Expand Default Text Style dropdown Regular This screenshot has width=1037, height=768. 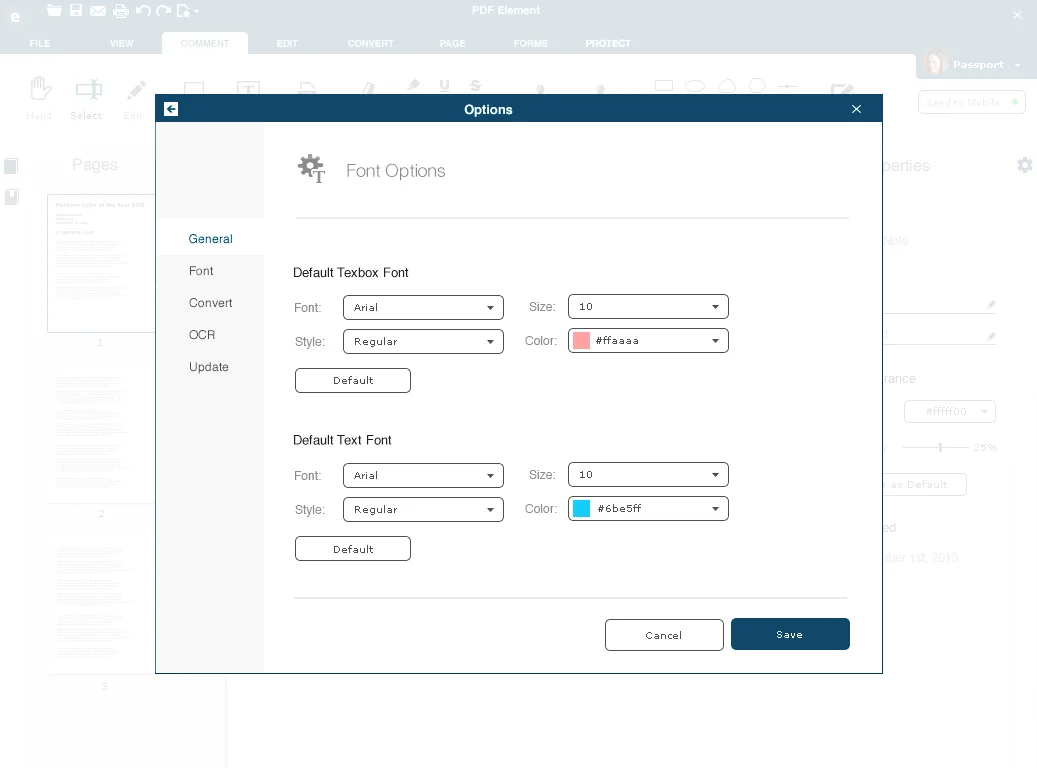tap(423, 509)
